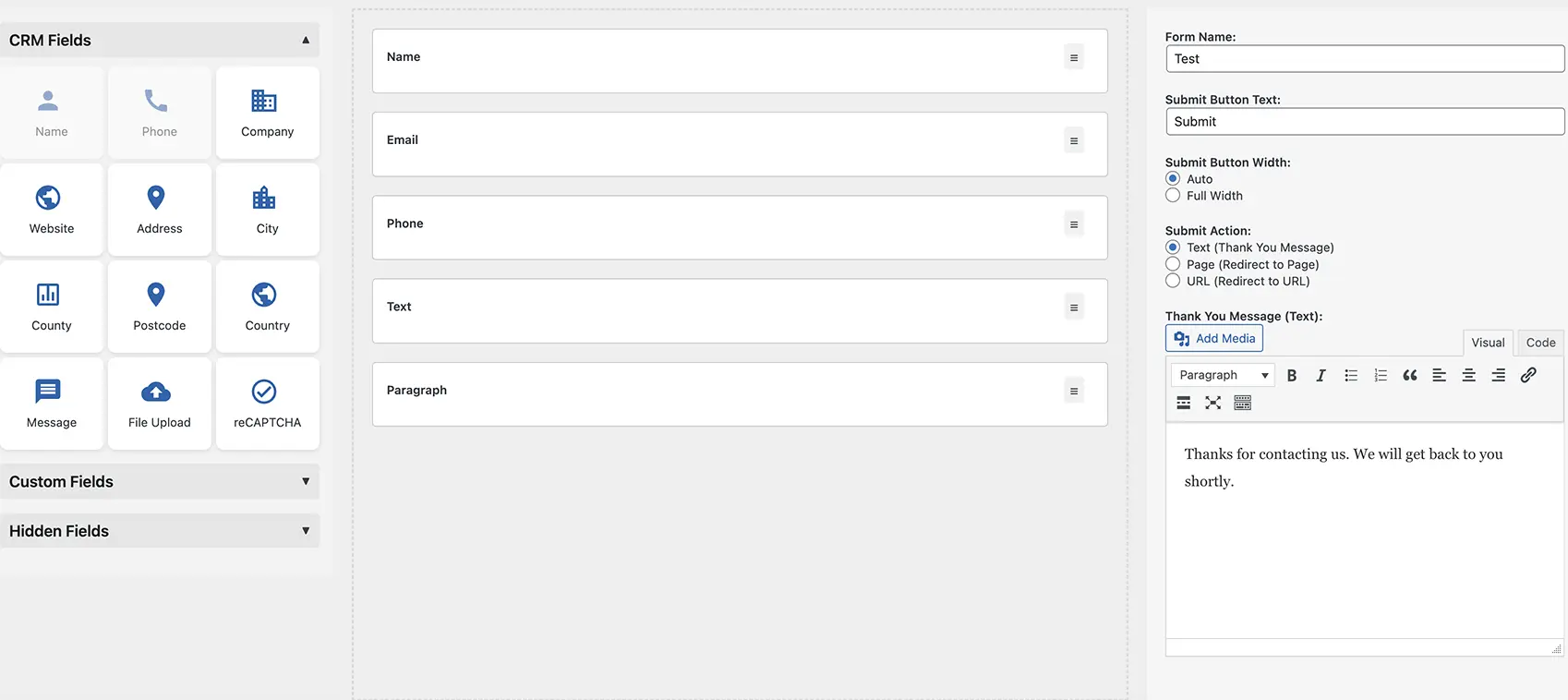Switch to the Visual editor tab
This screenshot has width=1568, height=700.
click(x=1488, y=343)
